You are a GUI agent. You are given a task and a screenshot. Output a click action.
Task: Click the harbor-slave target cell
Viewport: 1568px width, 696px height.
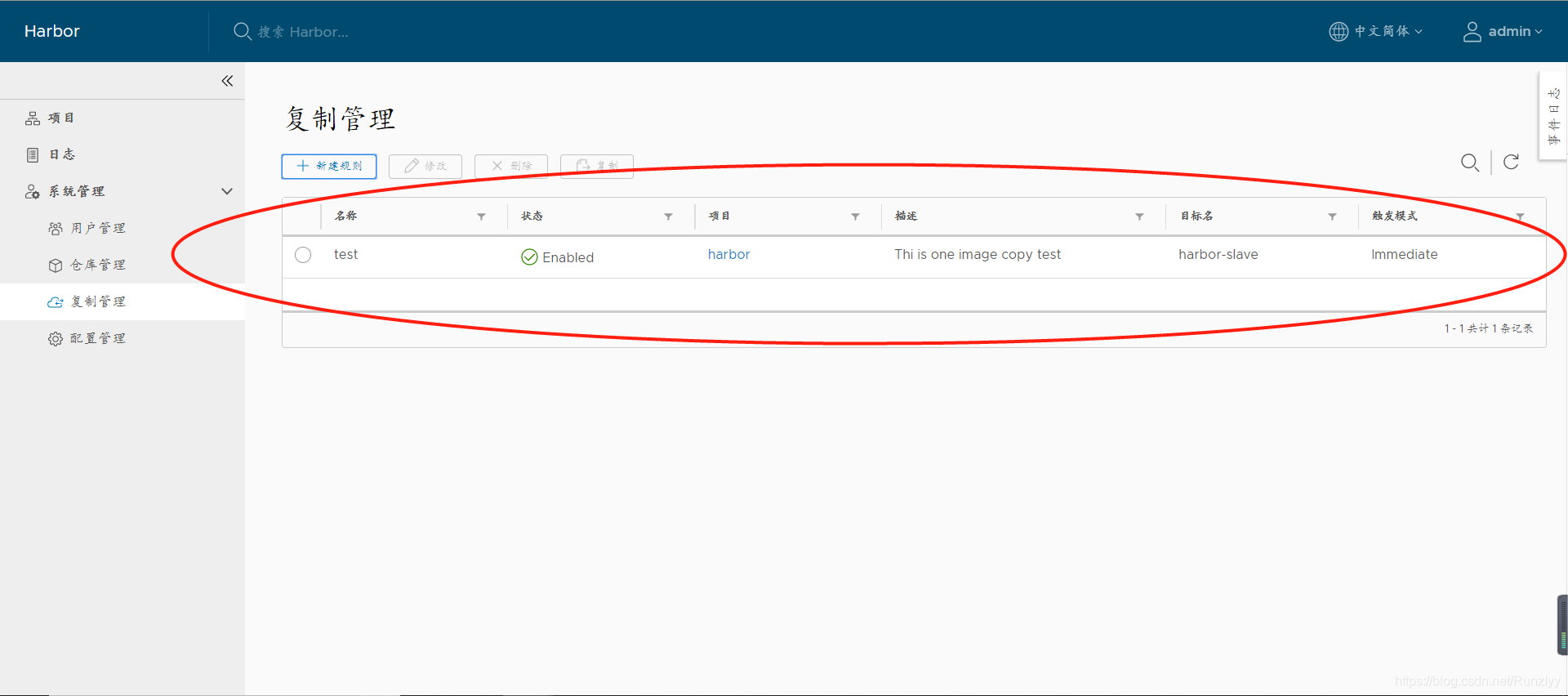click(1218, 254)
